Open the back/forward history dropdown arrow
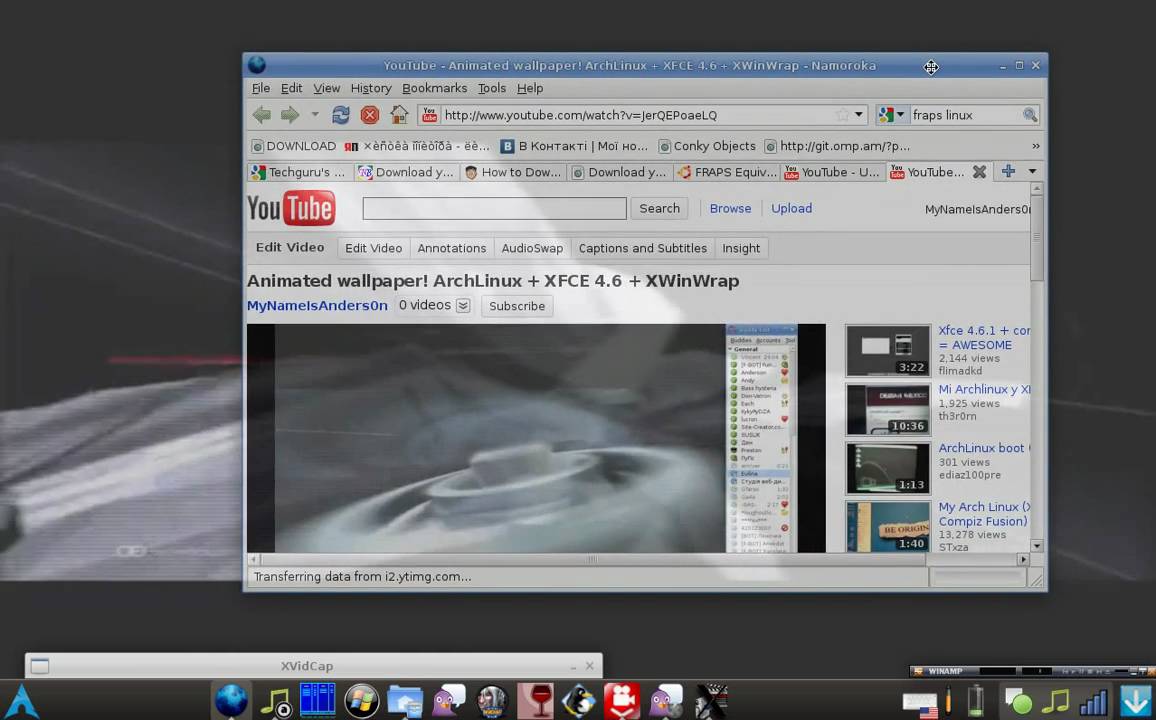The image size is (1156, 720). click(315, 115)
